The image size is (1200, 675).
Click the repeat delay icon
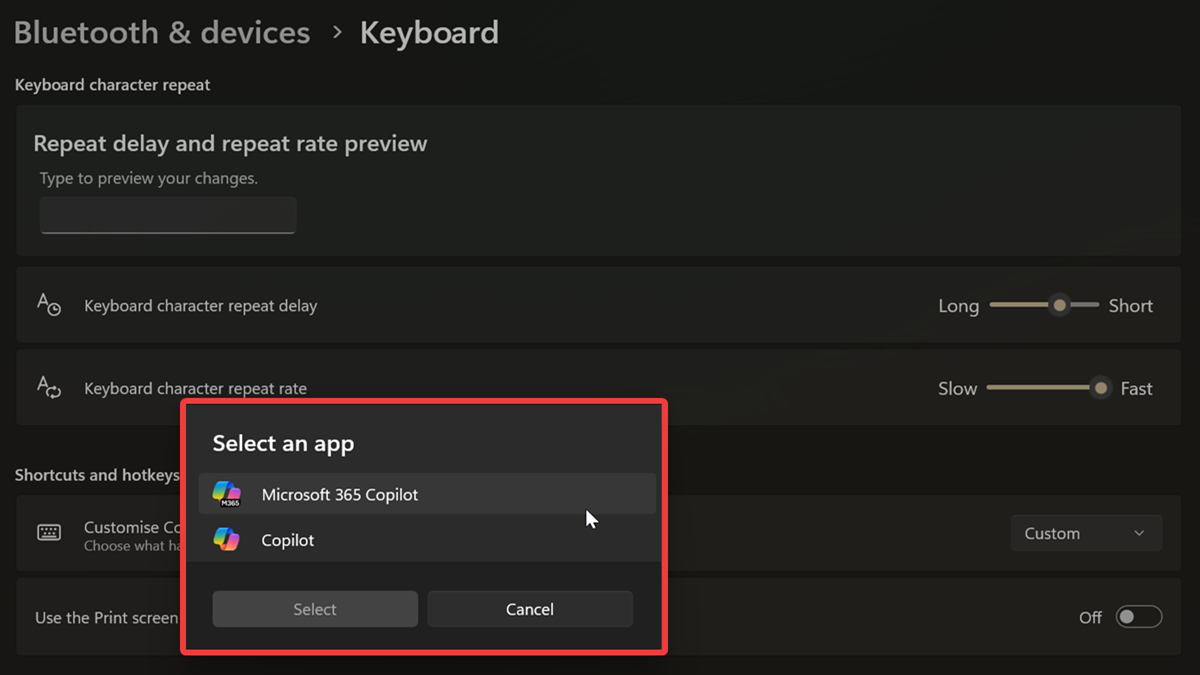(x=49, y=304)
